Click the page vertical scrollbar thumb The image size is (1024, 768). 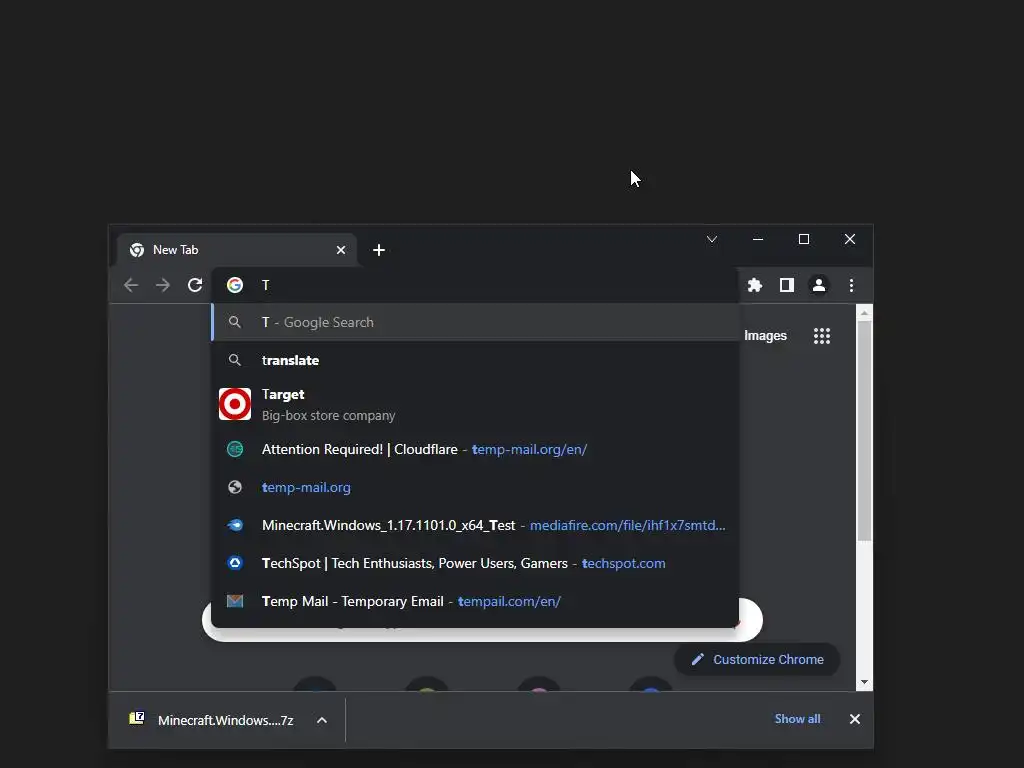click(864, 431)
